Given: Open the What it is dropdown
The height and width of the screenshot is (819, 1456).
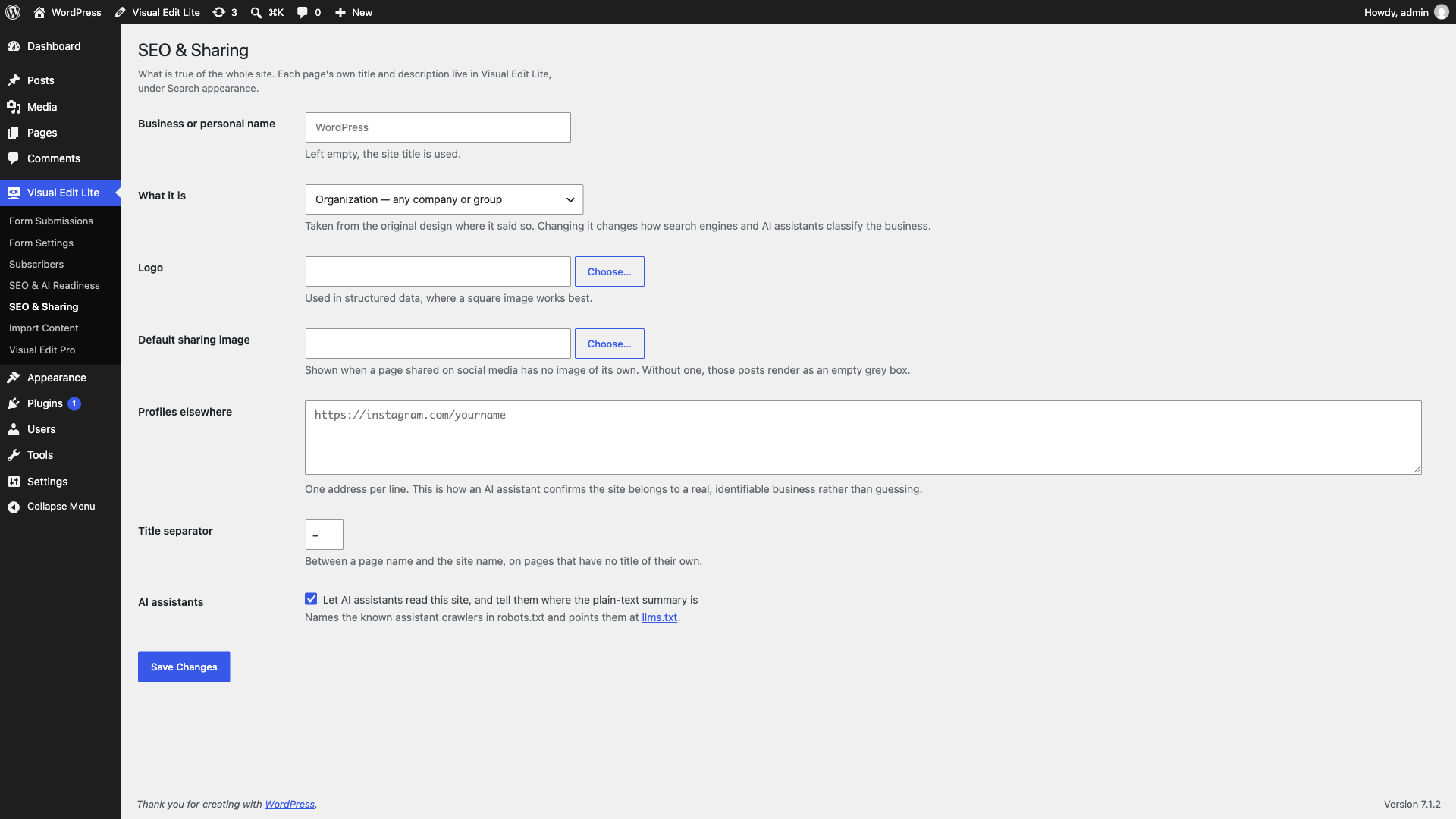Looking at the screenshot, I should tap(444, 199).
